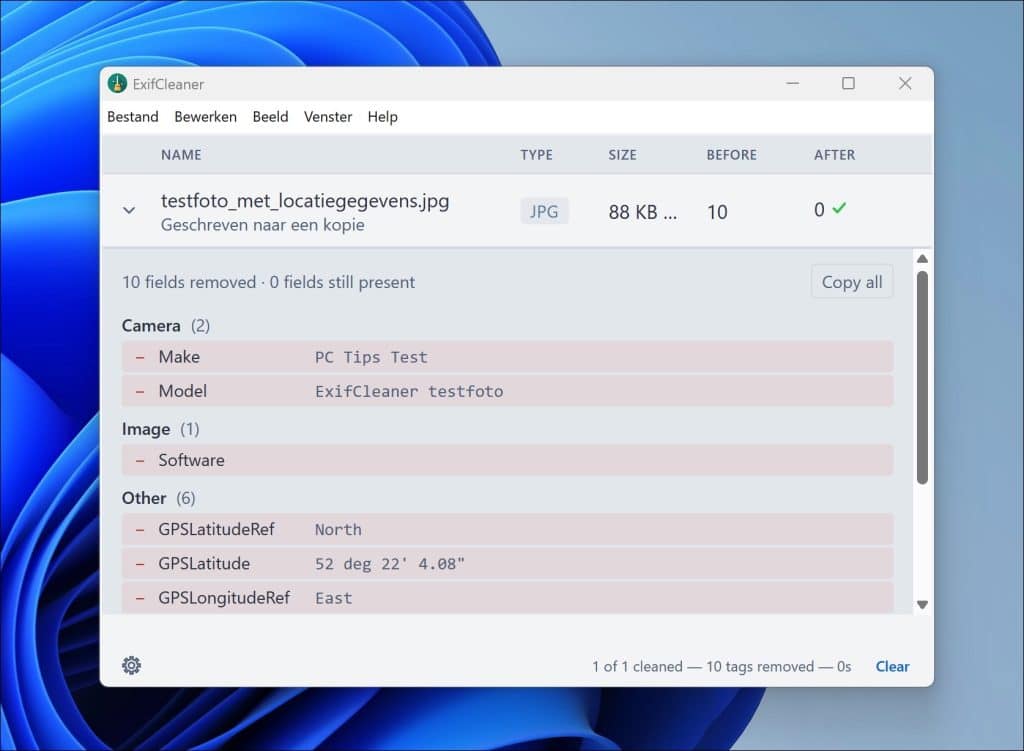
Task: Click the GPSLatitude field label
Action: coord(204,564)
